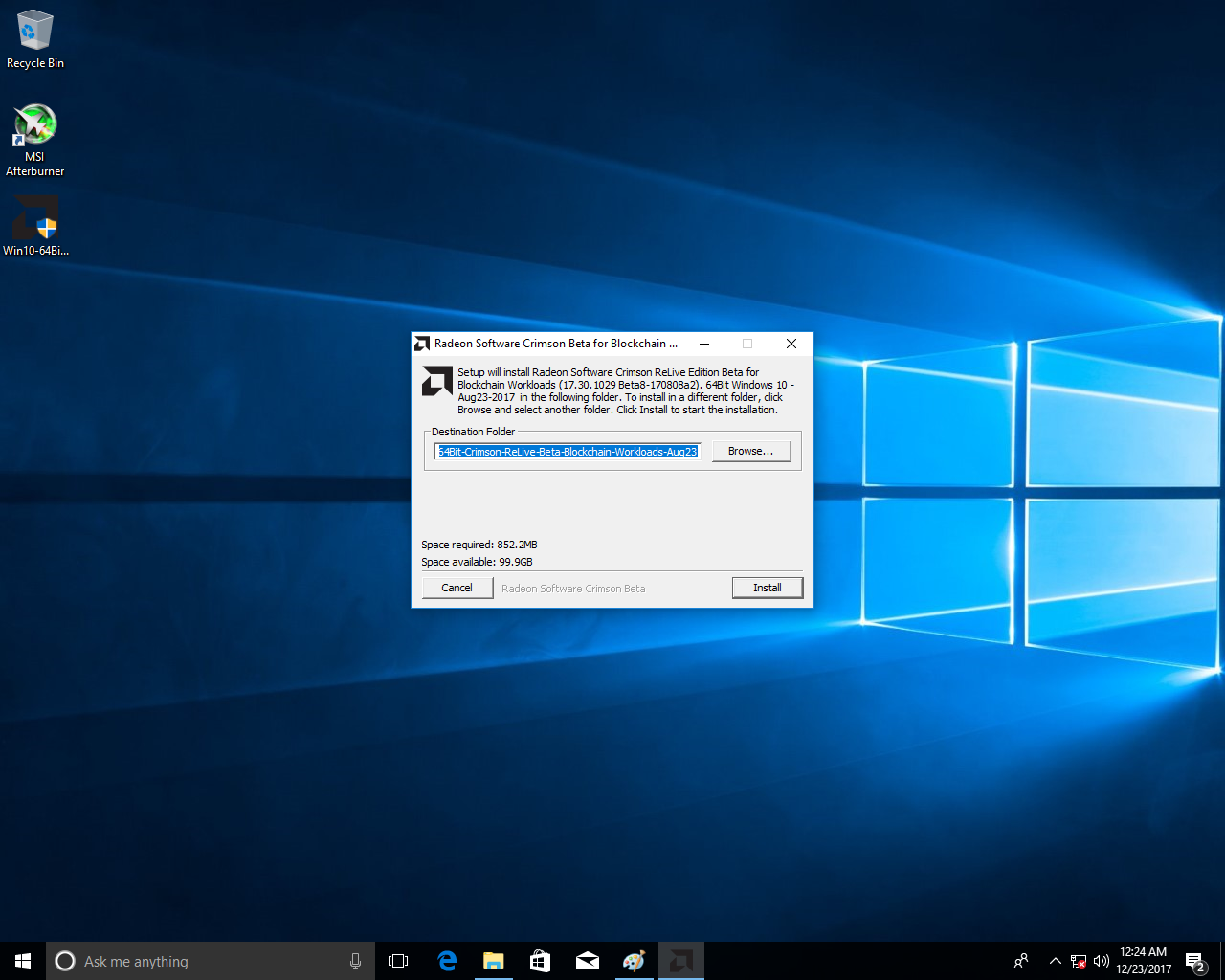Click the Cortana microphone icon
Image resolution: width=1225 pixels, height=980 pixels.
pyautogui.click(x=355, y=961)
